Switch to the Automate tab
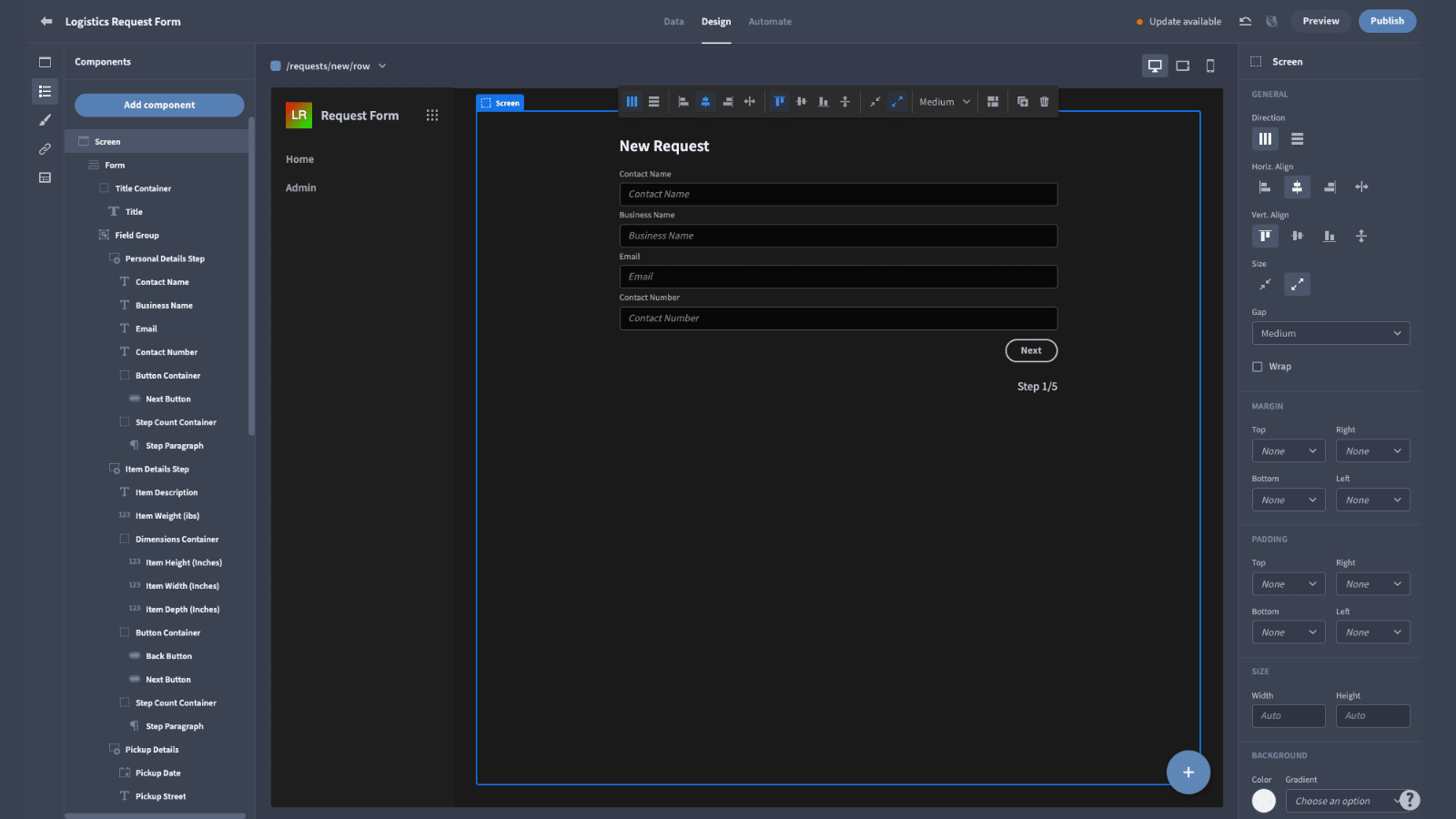1456x819 pixels. point(770,22)
